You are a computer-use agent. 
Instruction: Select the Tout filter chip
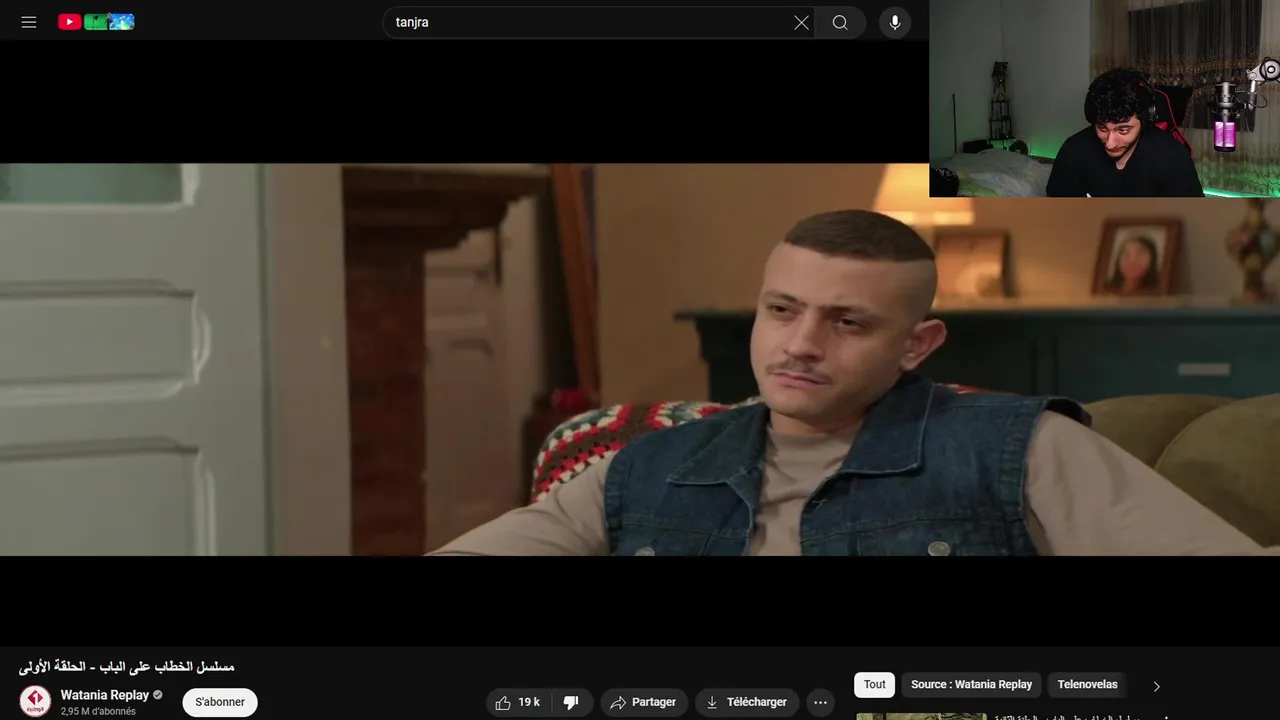[x=875, y=685]
